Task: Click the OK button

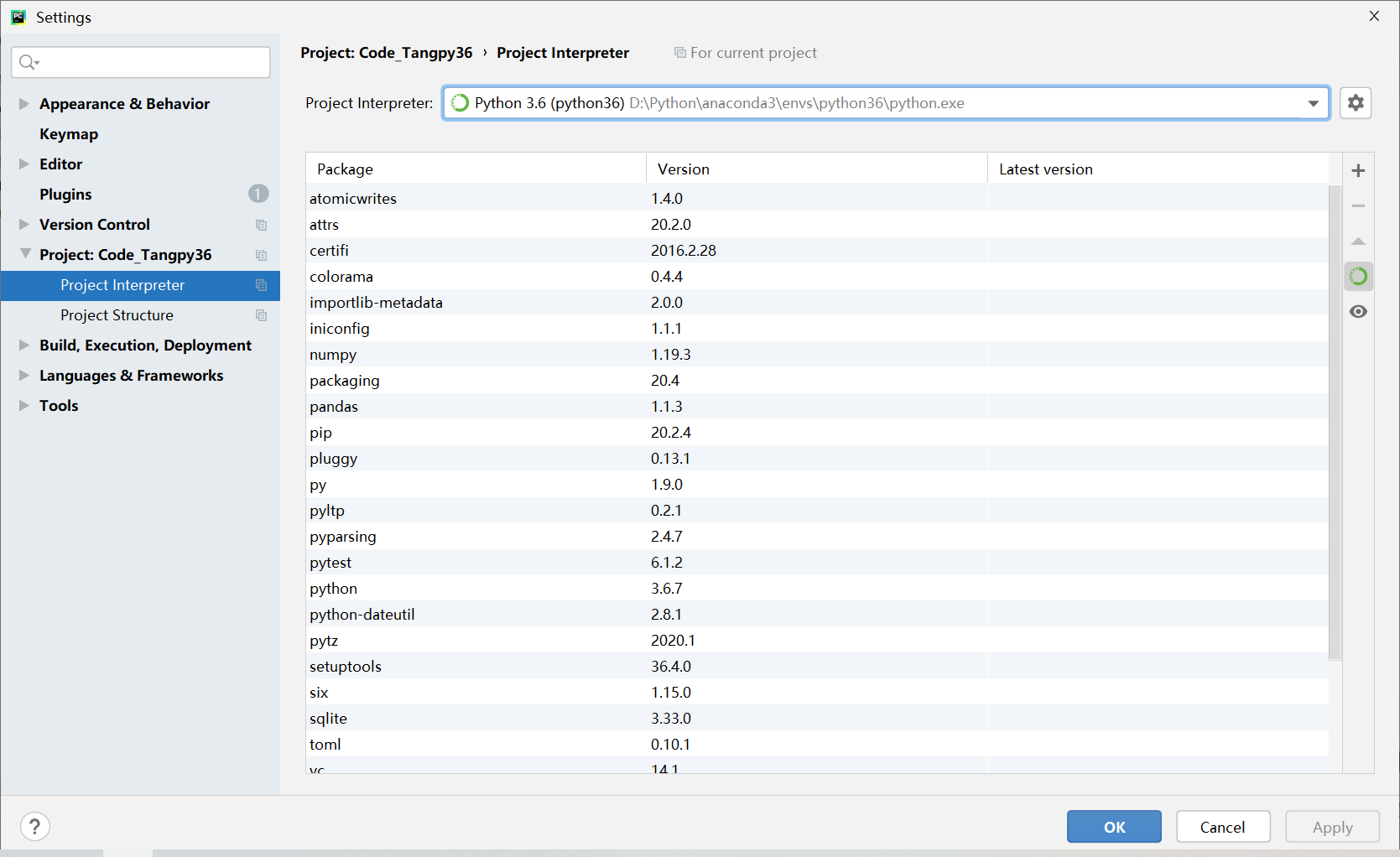Action: pyautogui.click(x=1114, y=827)
